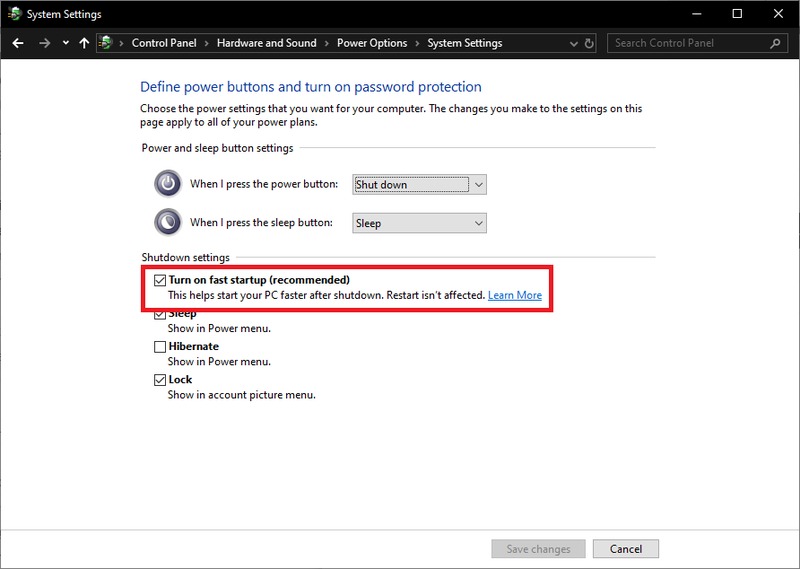Click the System Settings title bar icon
The image size is (800, 569).
click(14, 14)
